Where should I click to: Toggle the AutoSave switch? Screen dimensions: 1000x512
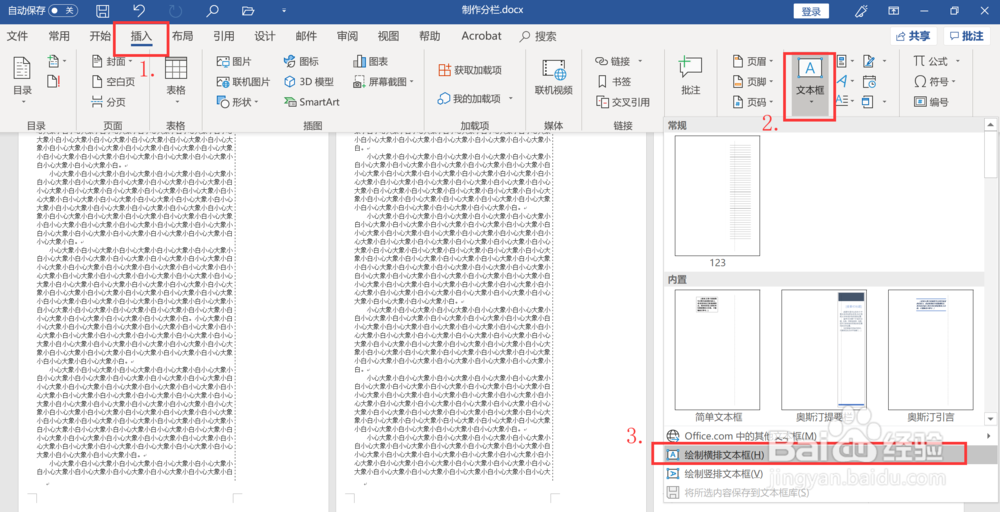64,11
